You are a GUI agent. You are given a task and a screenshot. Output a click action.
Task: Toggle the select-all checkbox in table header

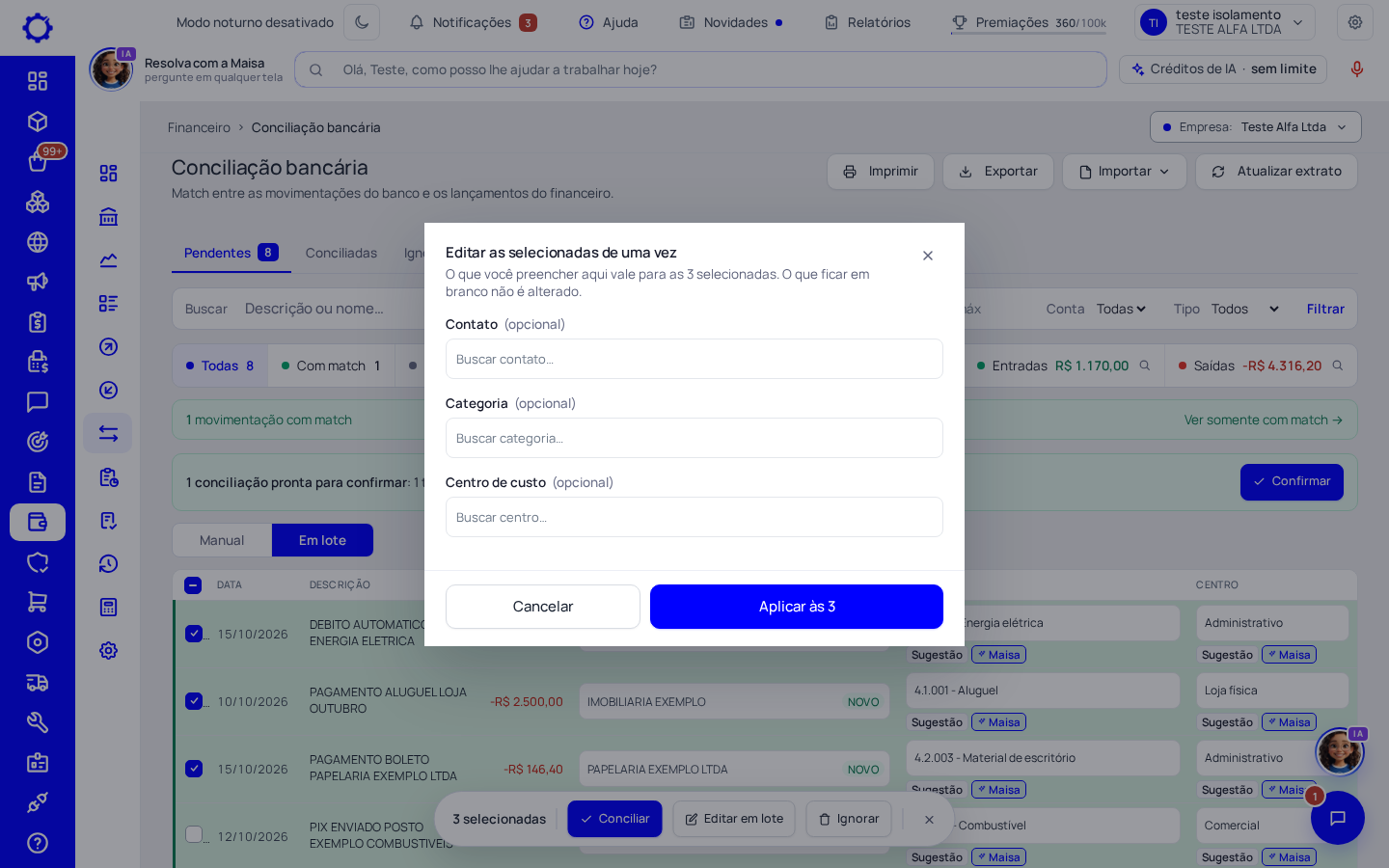[193, 585]
